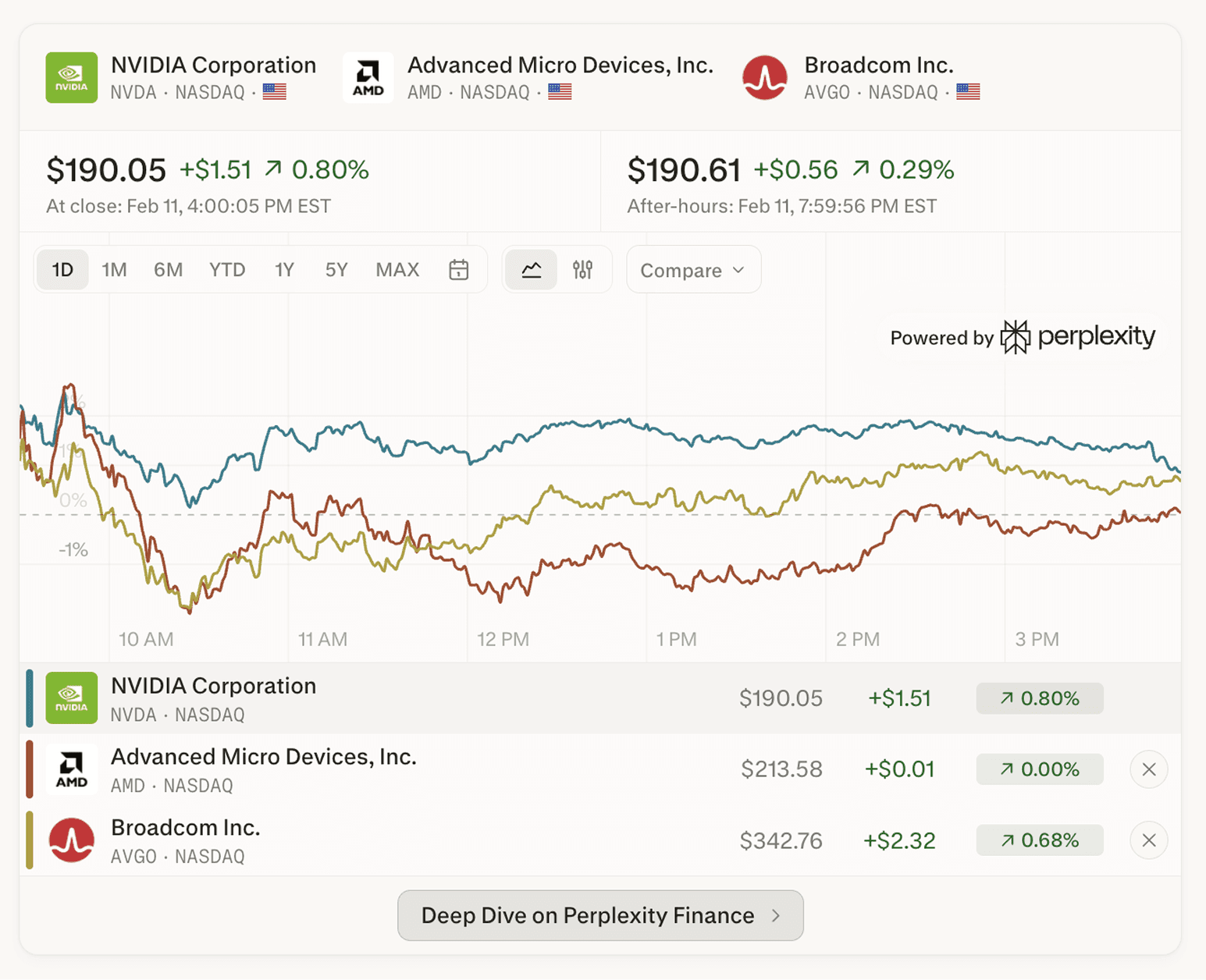Click Broadcom logo in comparison list row
1206x980 pixels.
(x=71, y=840)
